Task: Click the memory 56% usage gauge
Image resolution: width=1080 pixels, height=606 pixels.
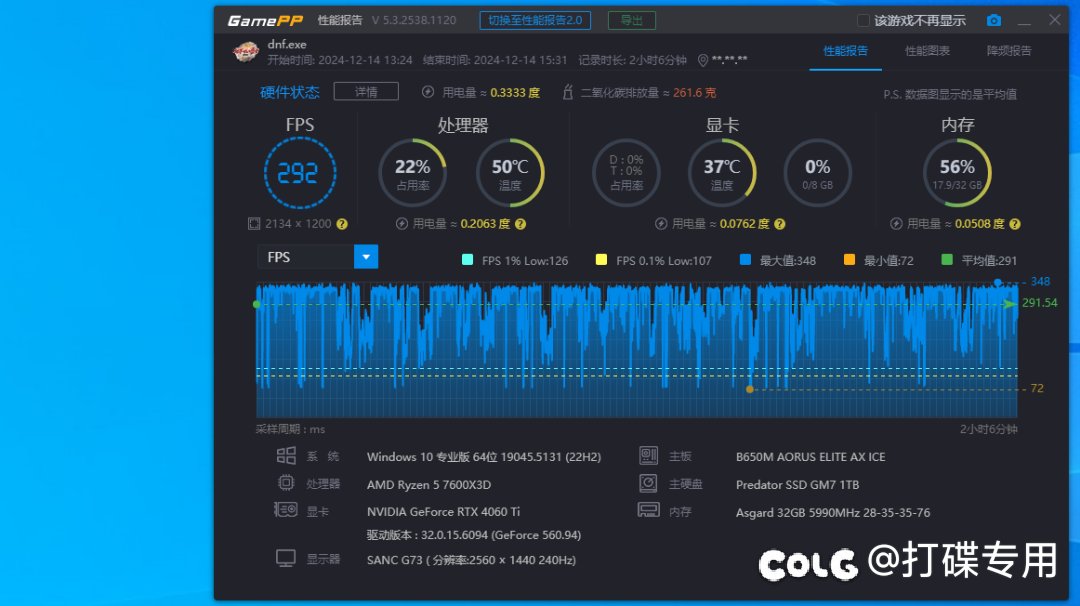Action: coord(957,173)
